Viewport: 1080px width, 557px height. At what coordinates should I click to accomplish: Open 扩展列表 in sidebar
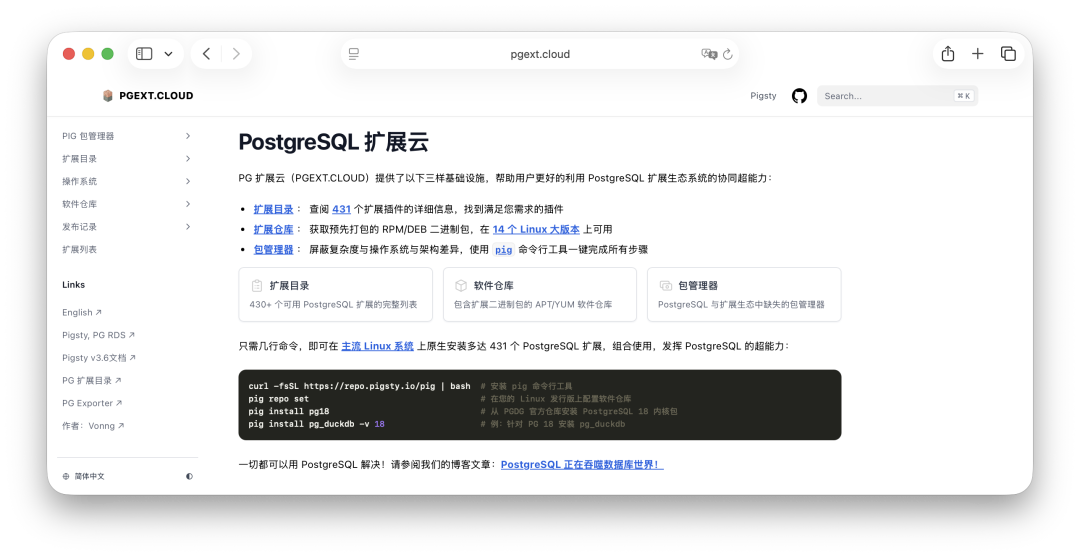pos(79,249)
